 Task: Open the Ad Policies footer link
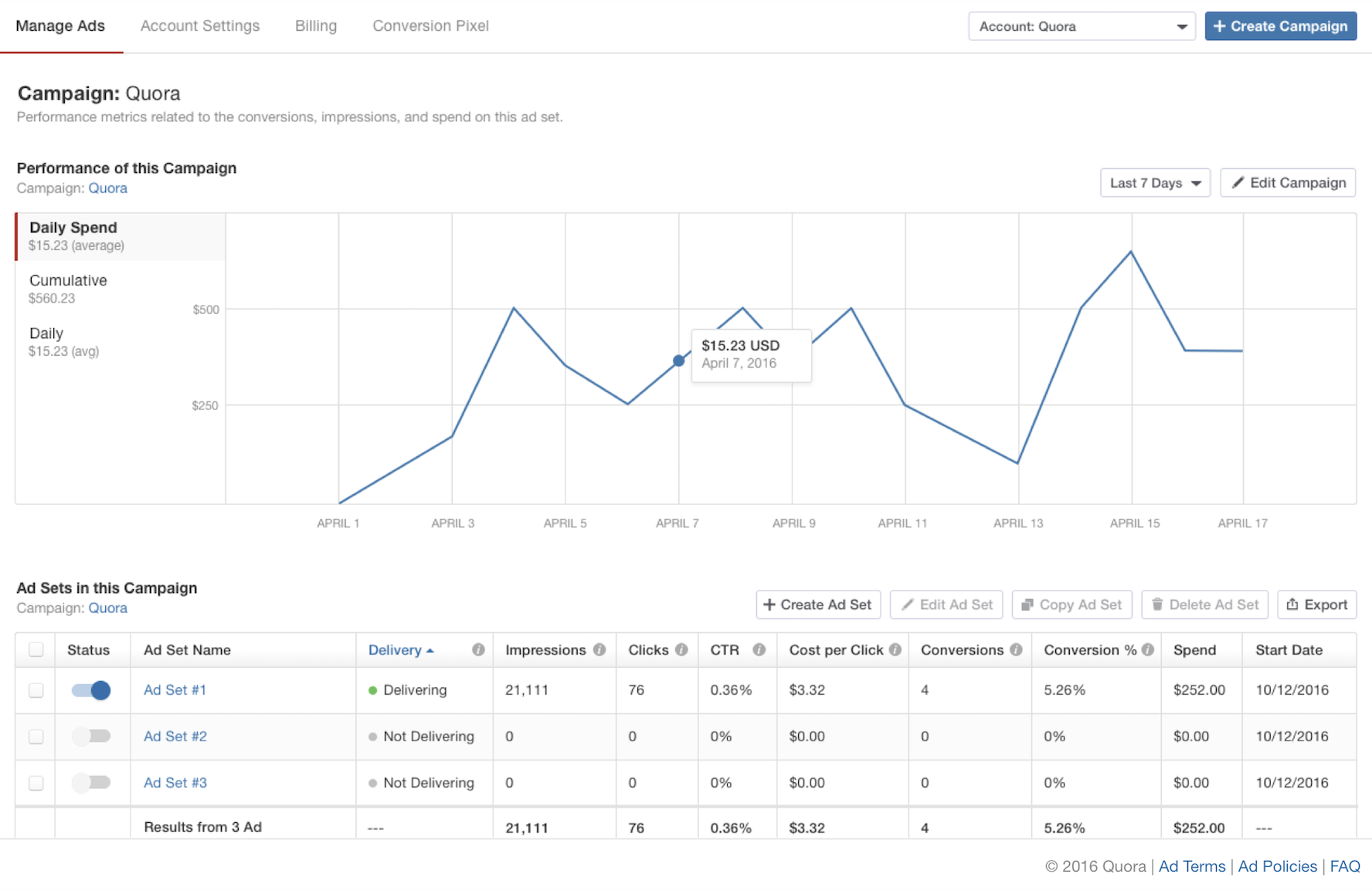[x=1278, y=866]
